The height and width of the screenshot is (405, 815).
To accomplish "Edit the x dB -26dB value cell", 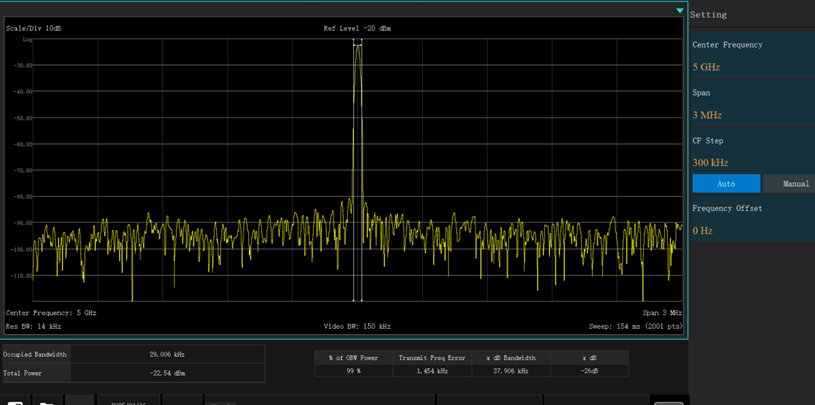I will coord(589,371).
